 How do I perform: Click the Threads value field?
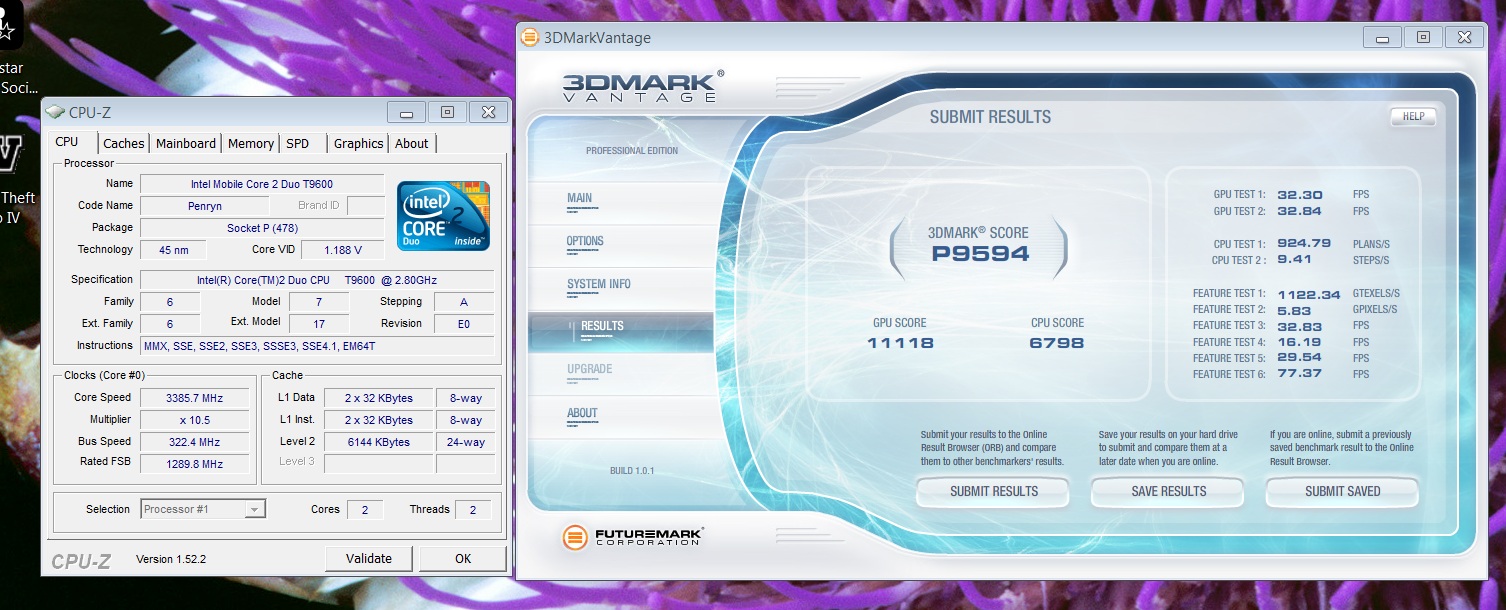click(473, 510)
